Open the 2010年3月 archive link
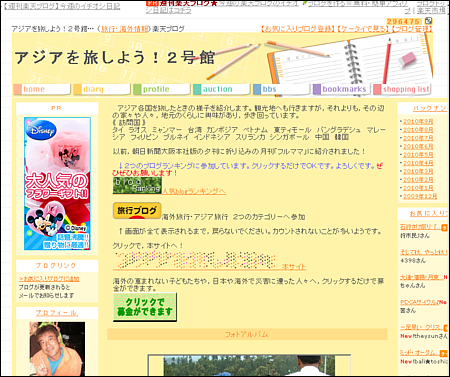Screen dimensions: 450x377 (418, 172)
